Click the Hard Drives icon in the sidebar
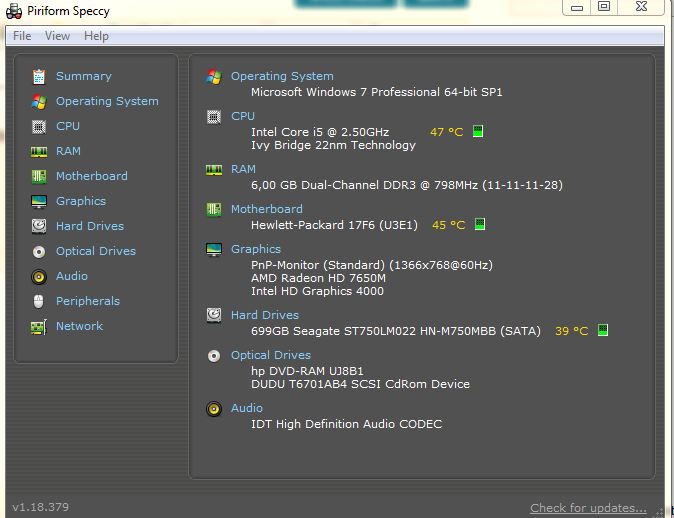Image resolution: width=674 pixels, height=518 pixels. (39, 226)
